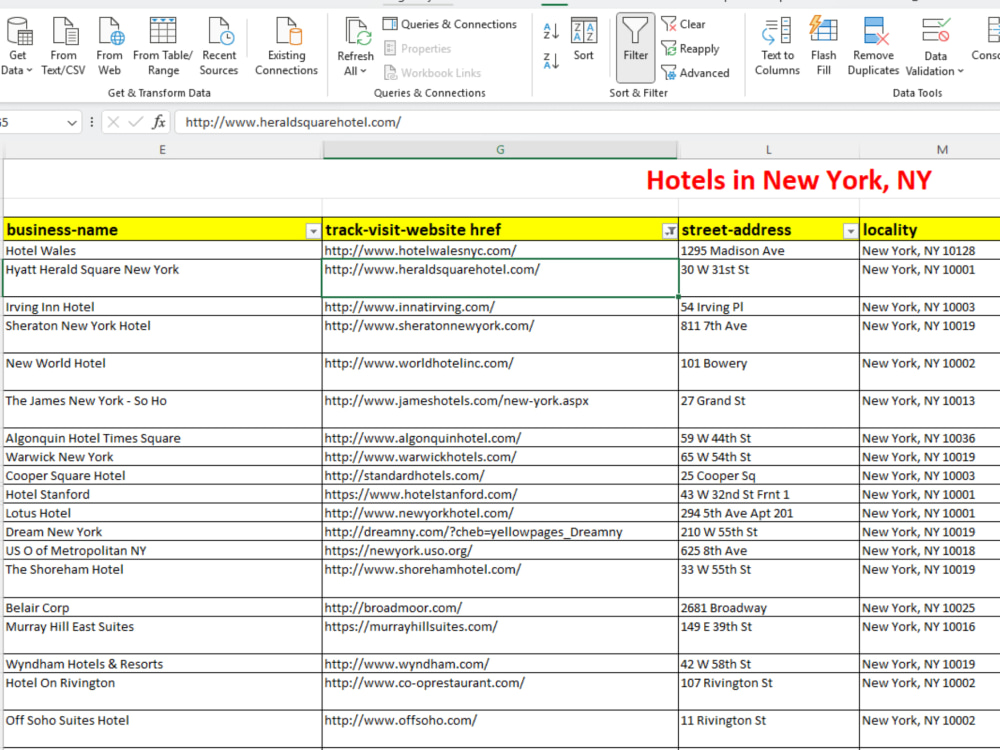Select New York, NY 10128 cell
The image size is (1000, 750).
point(930,251)
